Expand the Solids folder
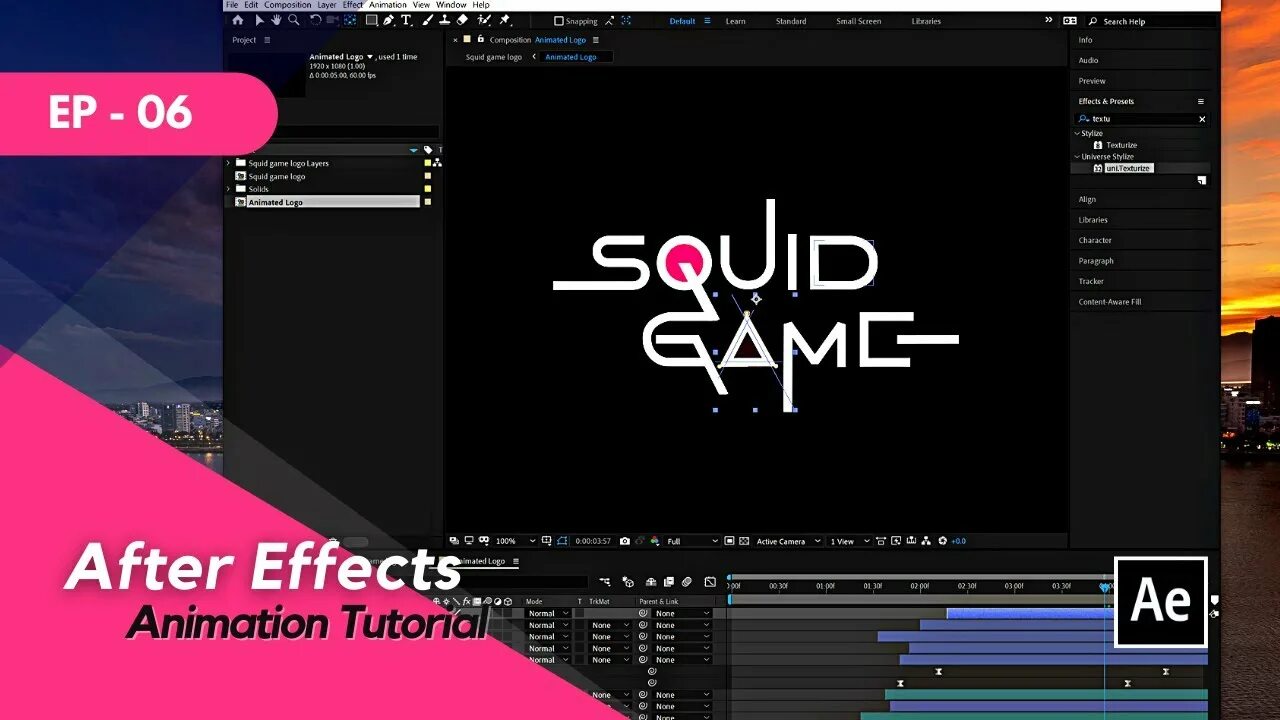Image resolution: width=1280 pixels, height=720 pixels. tap(228, 189)
